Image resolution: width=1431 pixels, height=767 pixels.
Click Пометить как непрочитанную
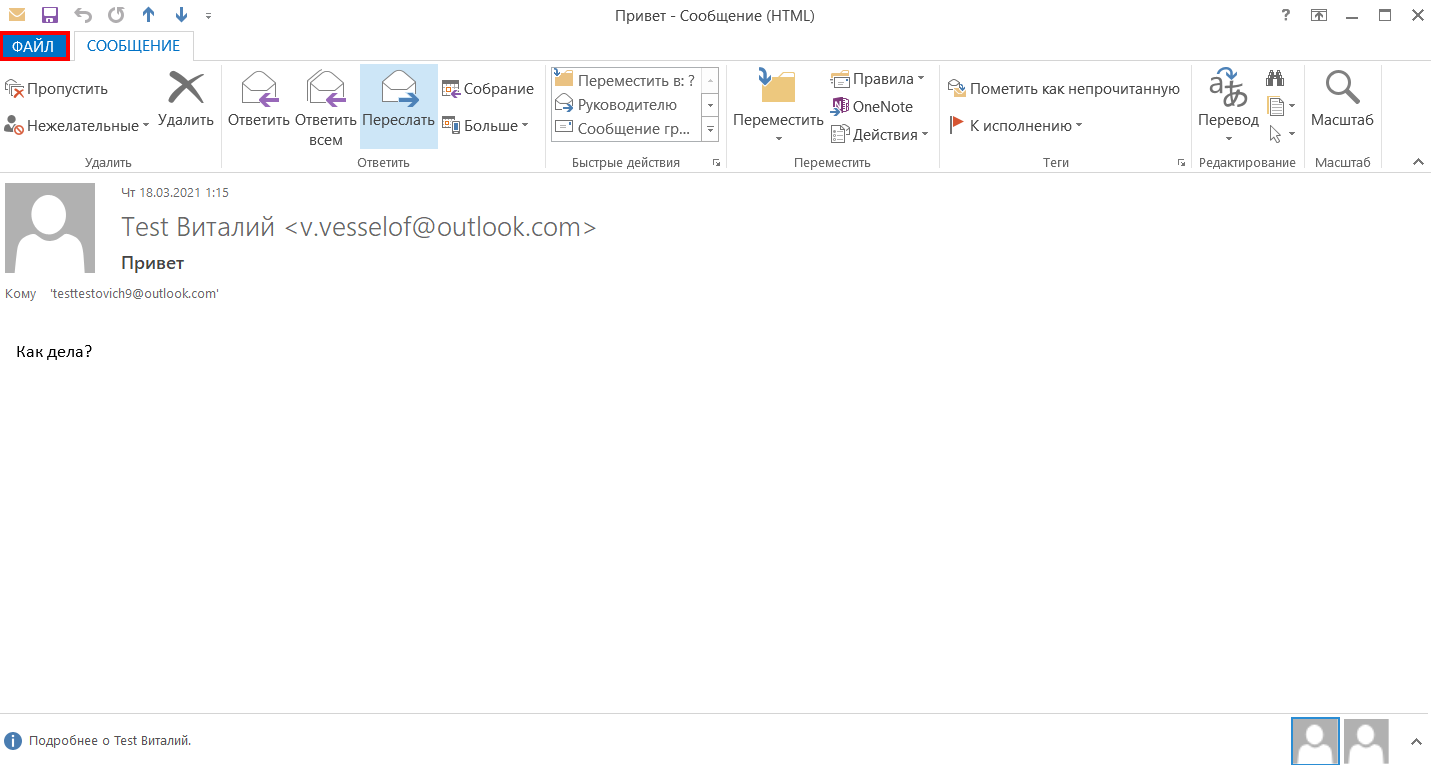tap(1064, 89)
